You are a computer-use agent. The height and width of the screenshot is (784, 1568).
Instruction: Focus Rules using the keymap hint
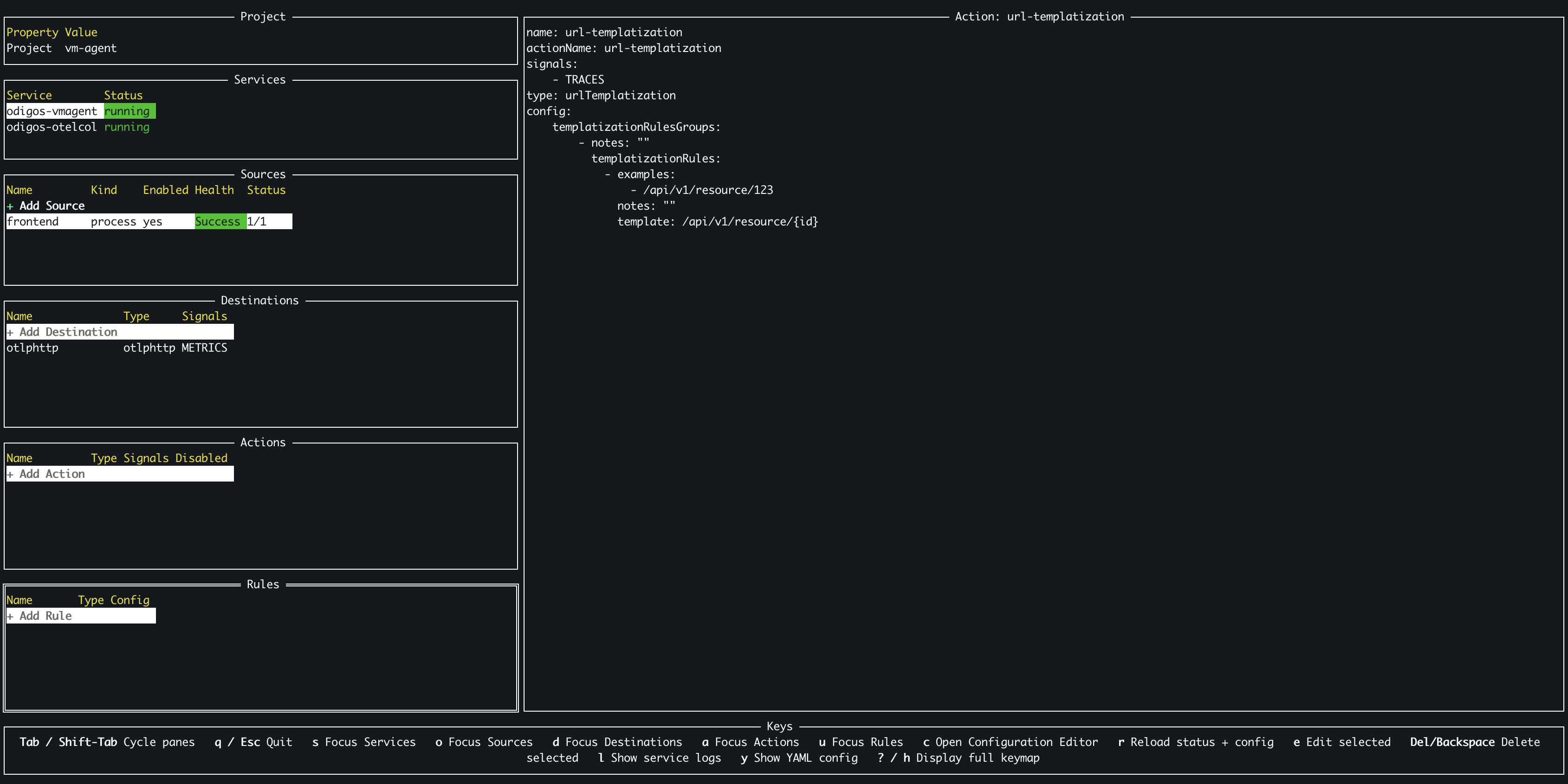point(861,741)
